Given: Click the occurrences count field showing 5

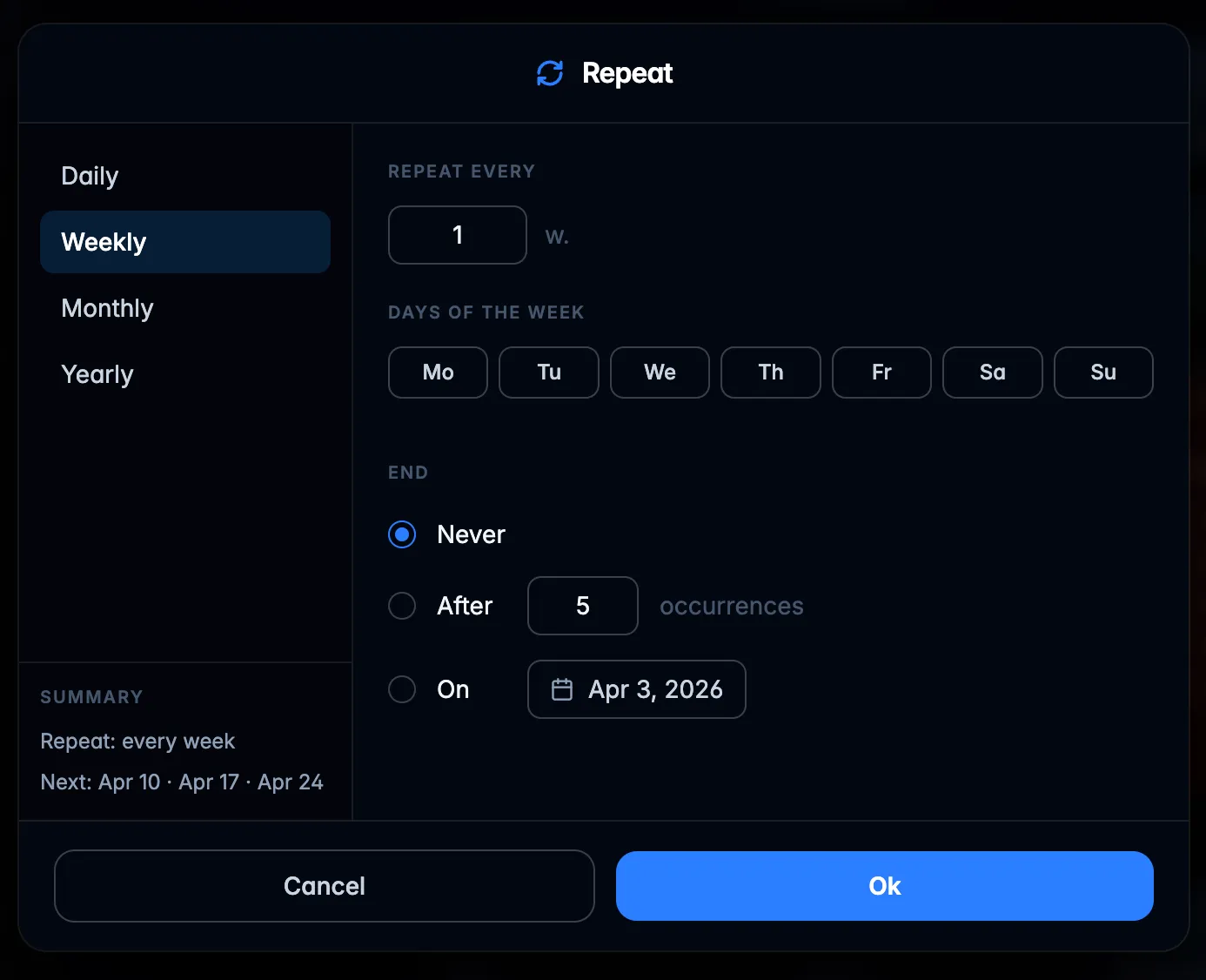Looking at the screenshot, I should pos(582,606).
